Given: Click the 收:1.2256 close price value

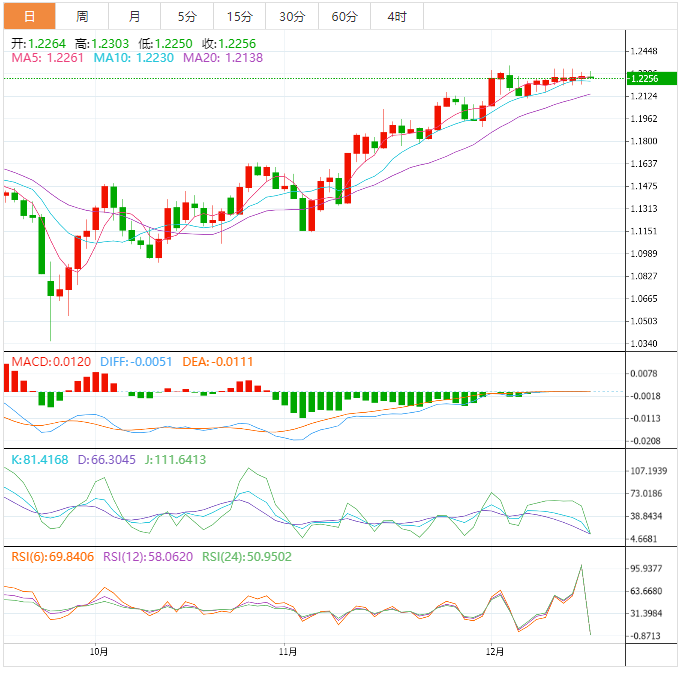Looking at the screenshot, I should pyautogui.click(x=229, y=44).
